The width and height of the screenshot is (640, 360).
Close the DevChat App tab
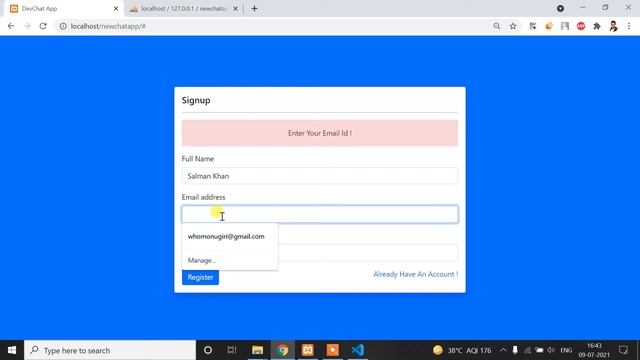click(x=116, y=8)
